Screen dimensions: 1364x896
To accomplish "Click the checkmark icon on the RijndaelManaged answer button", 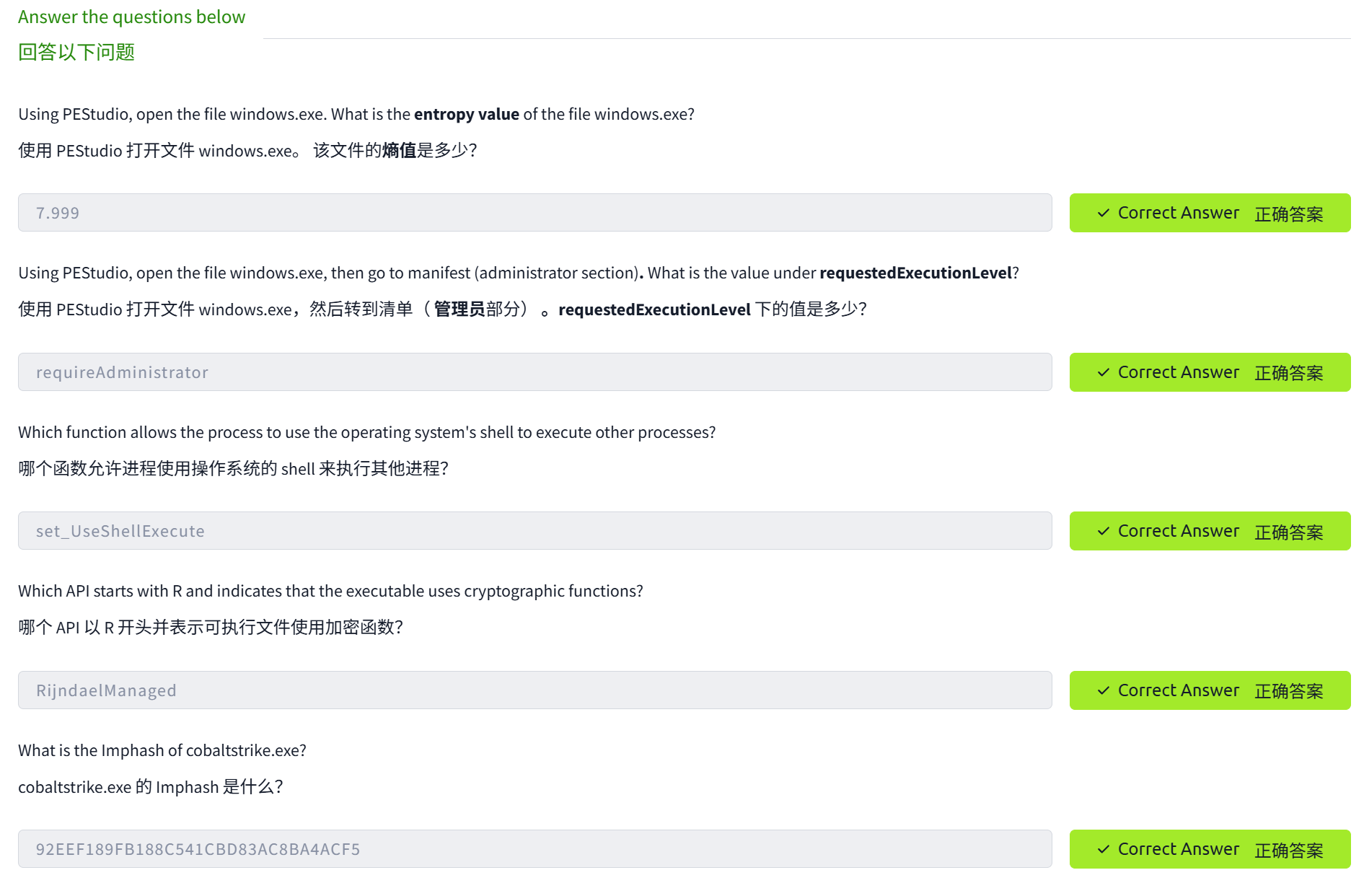I will (1103, 690).
